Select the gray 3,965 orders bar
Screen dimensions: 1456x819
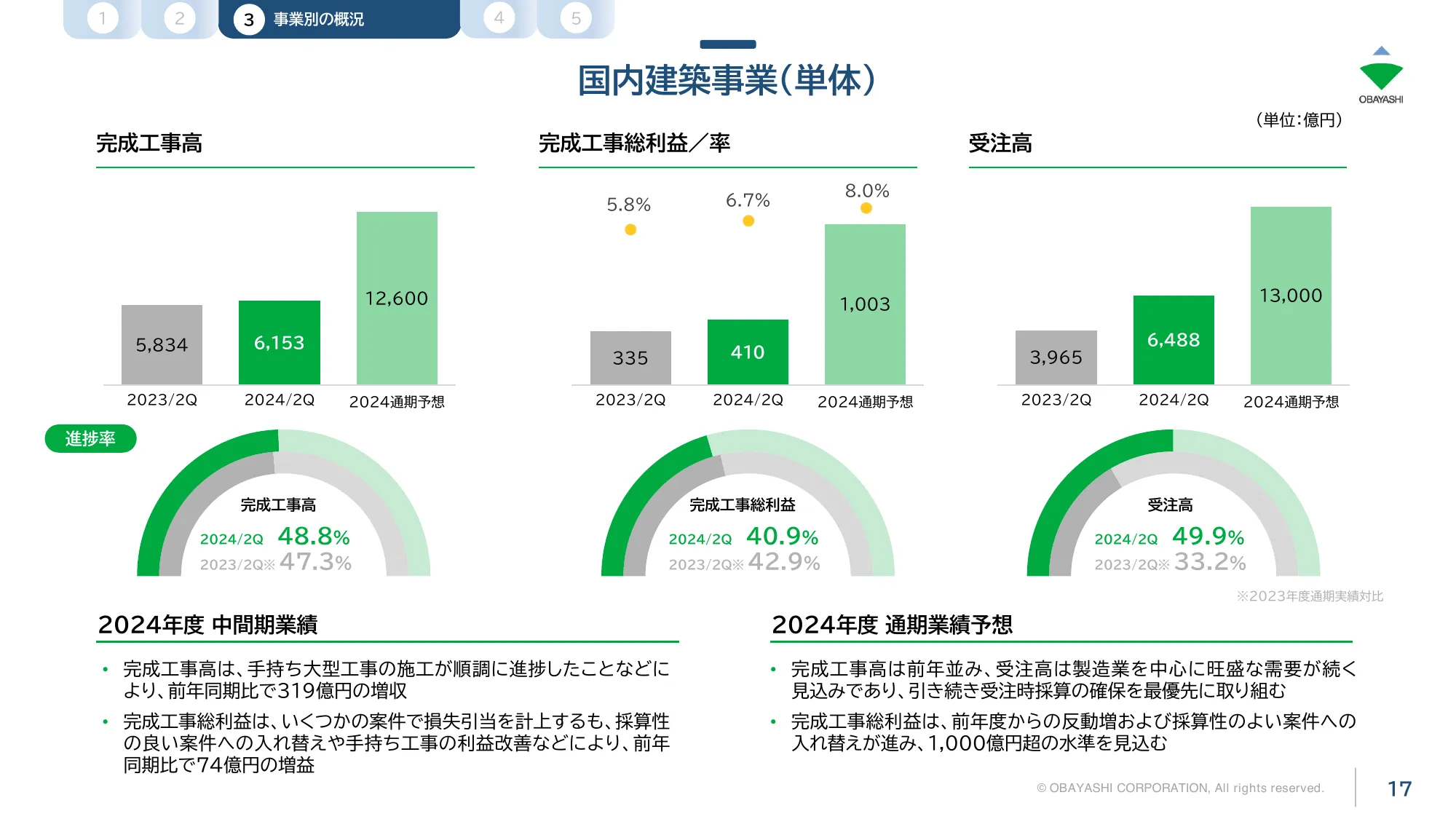point(1056,357)
